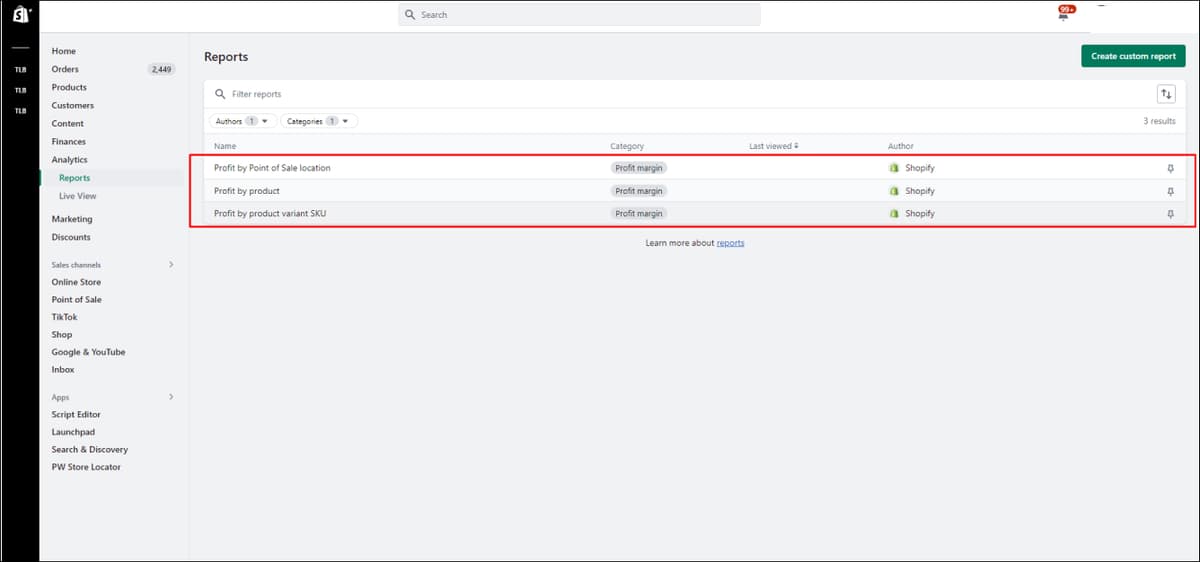Select Reports under Analytics

click(75, 178)
